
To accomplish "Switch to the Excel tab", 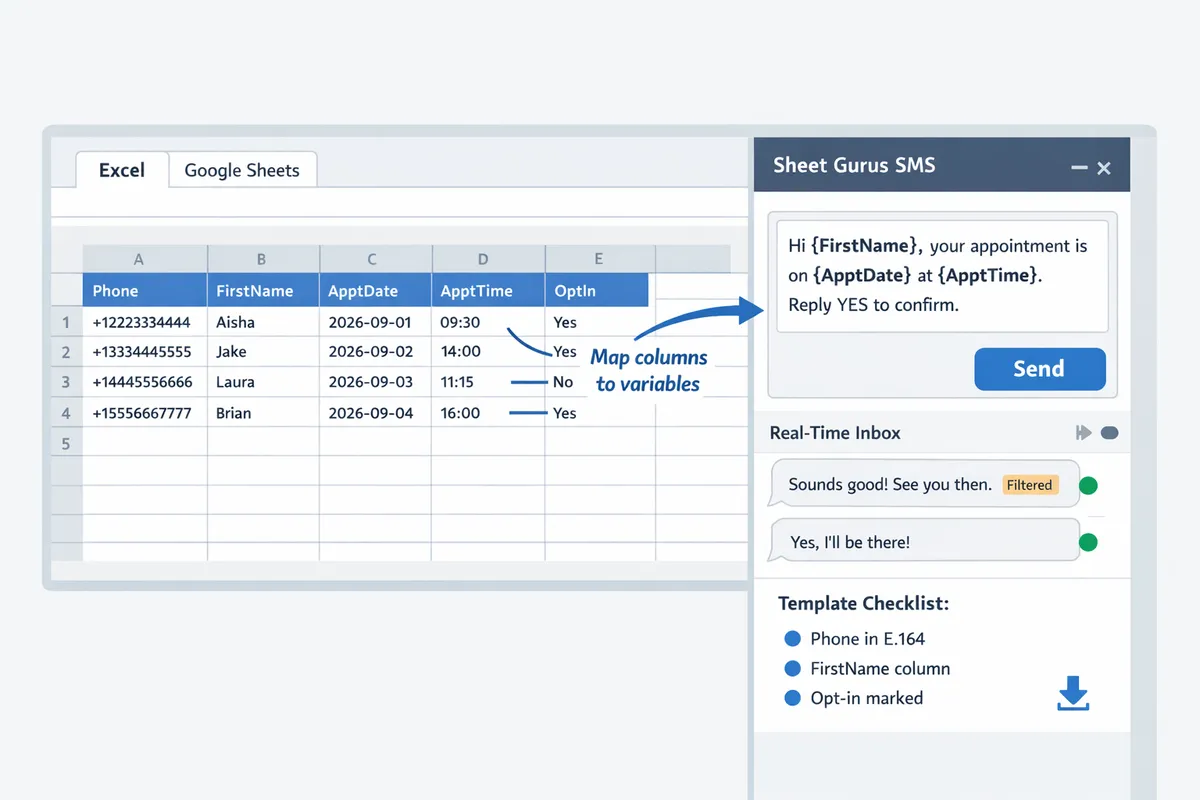I will click(122, 170).
